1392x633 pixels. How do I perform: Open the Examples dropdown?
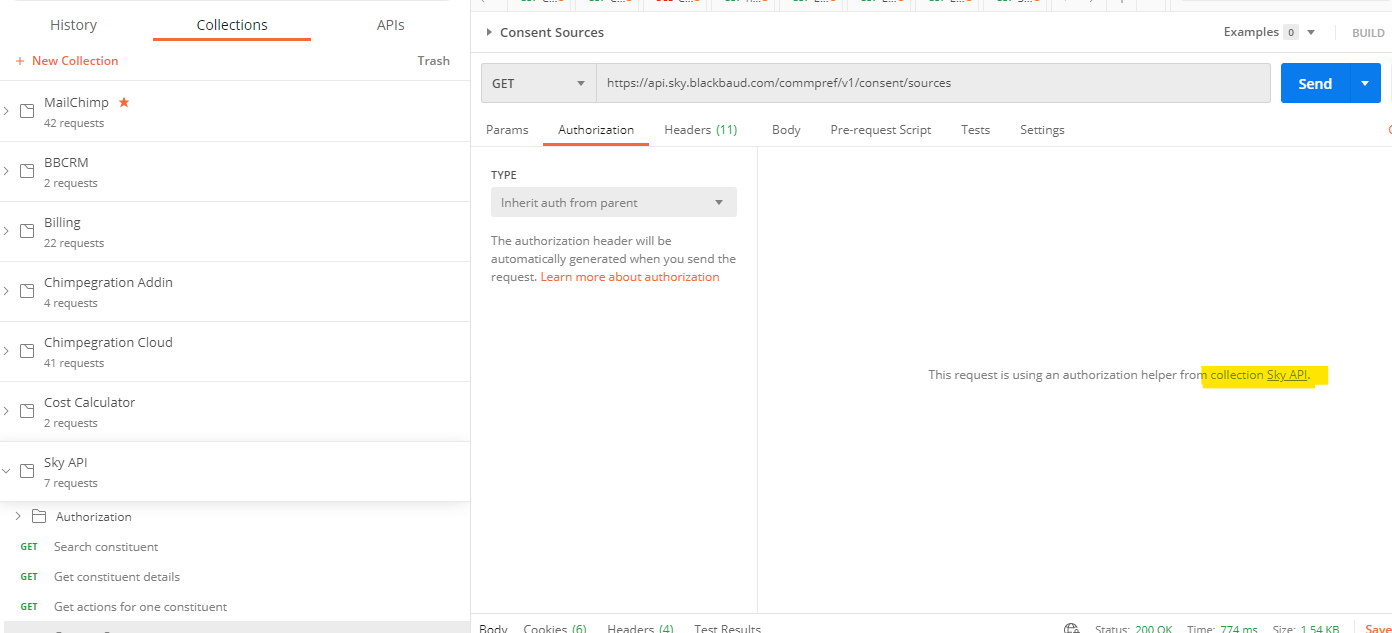(1269, 32)
